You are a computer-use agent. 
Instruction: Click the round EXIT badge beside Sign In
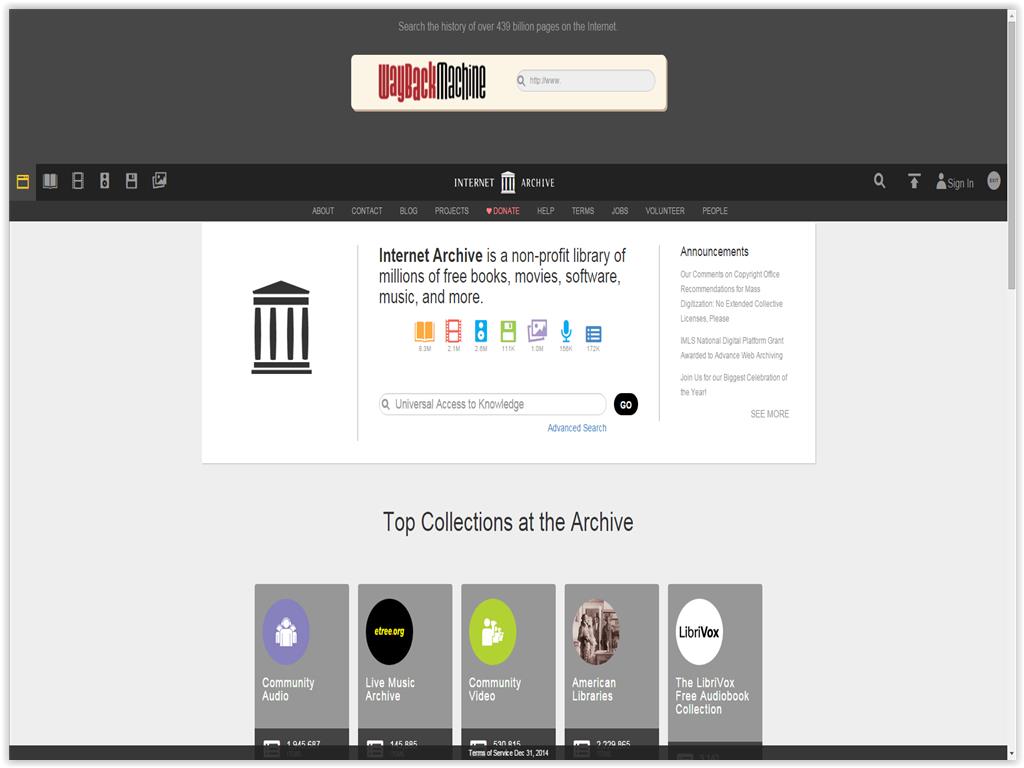[993, 181]
